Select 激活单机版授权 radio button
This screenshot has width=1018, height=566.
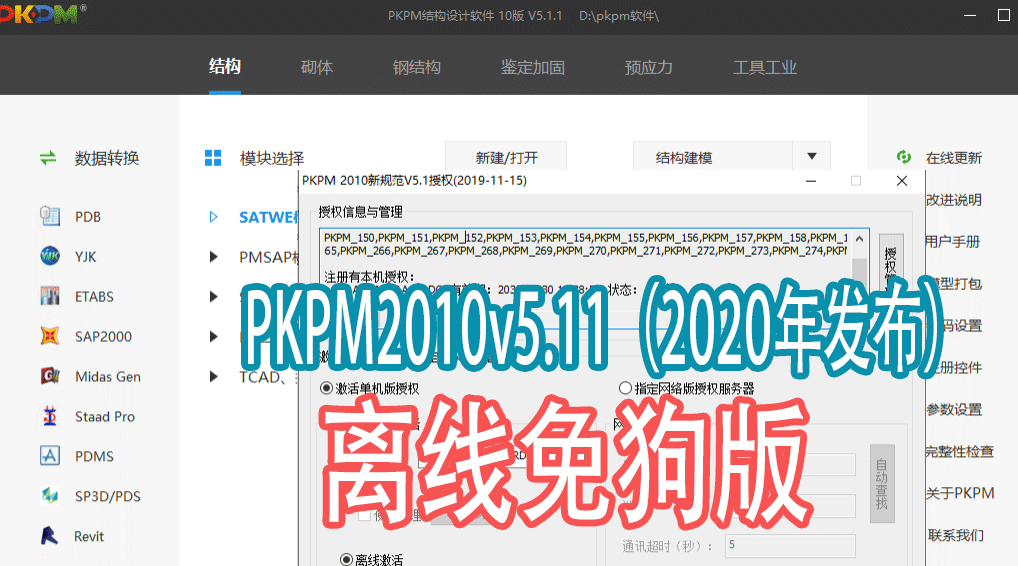pos(327,388)
